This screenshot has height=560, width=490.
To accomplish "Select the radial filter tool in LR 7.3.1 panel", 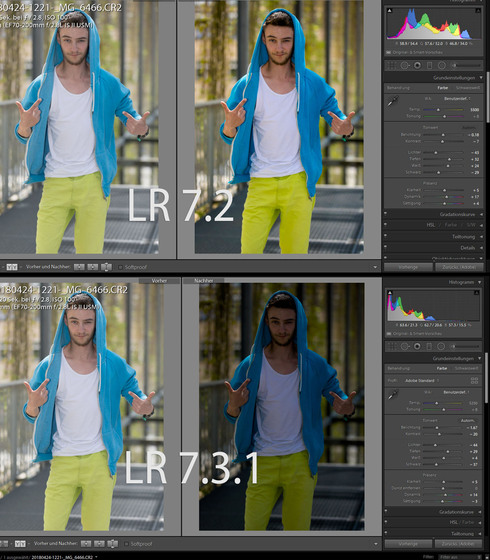I will pyautogui.click(x=441, y=346).
